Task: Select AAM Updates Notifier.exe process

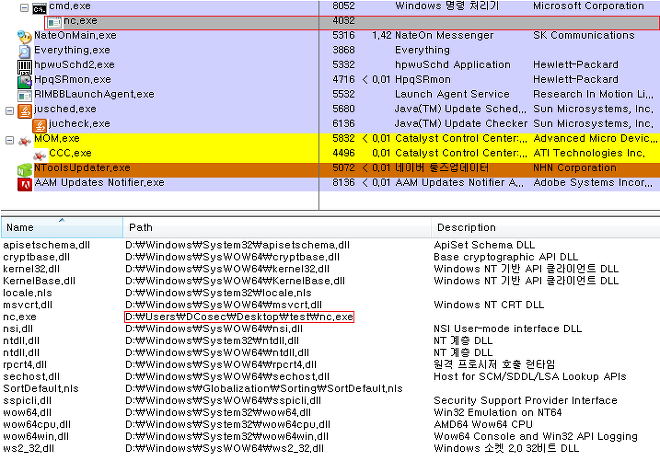Action: pos(99,183)
